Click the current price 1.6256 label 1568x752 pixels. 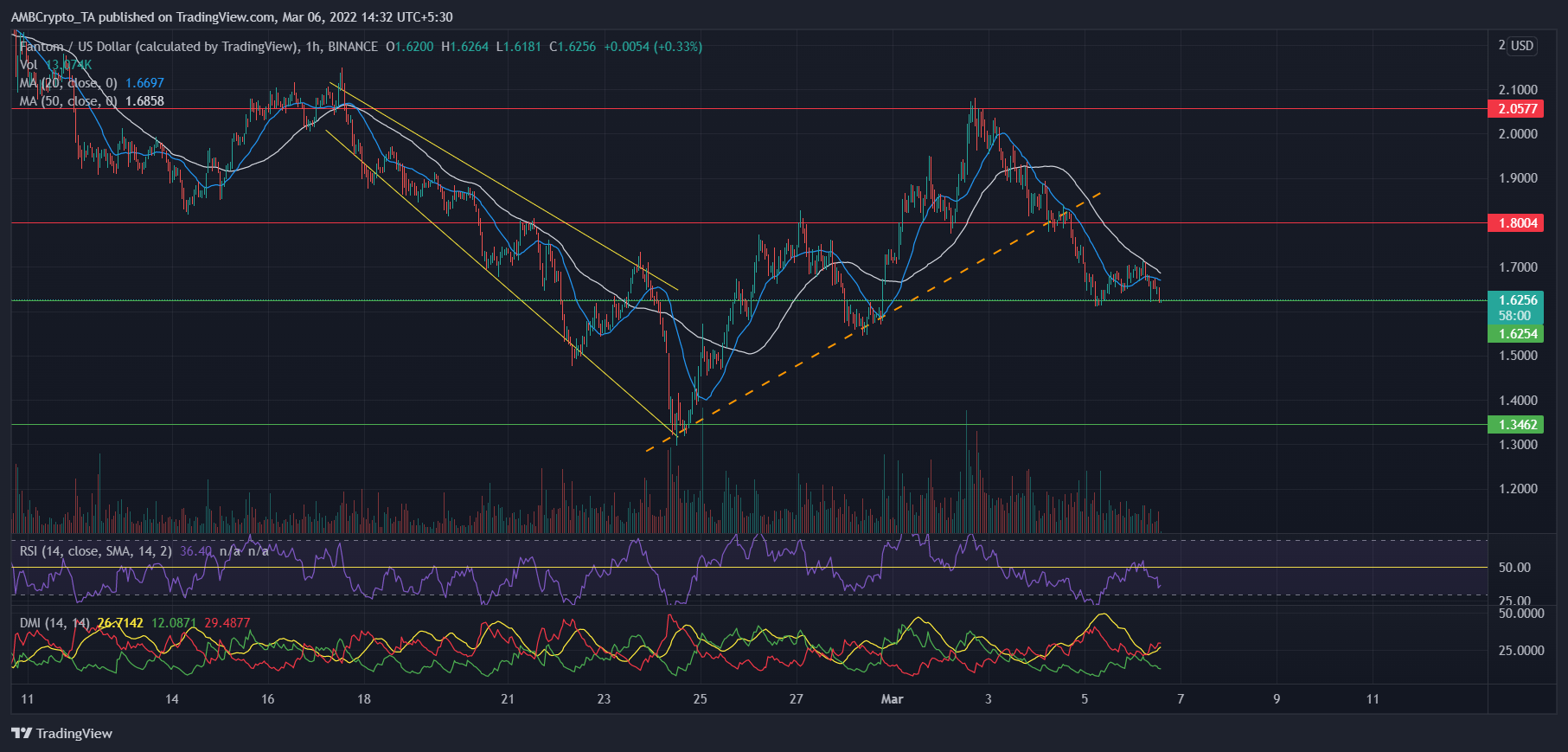coord(1517,300)
